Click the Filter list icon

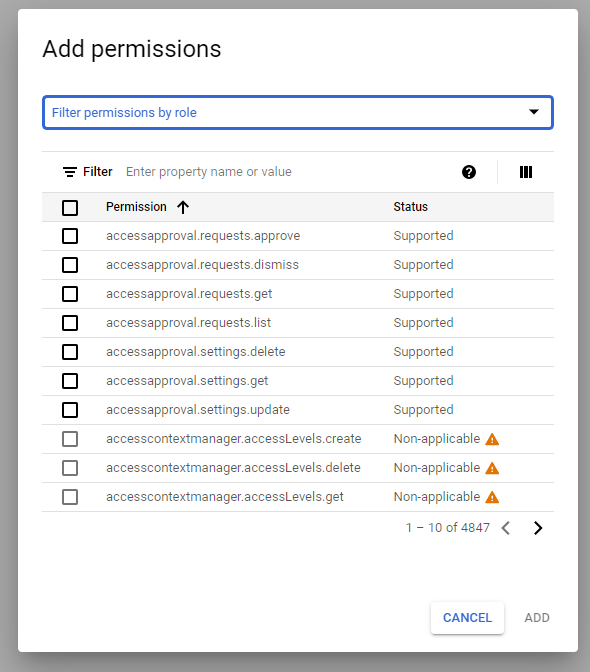[x=70, y=172]
